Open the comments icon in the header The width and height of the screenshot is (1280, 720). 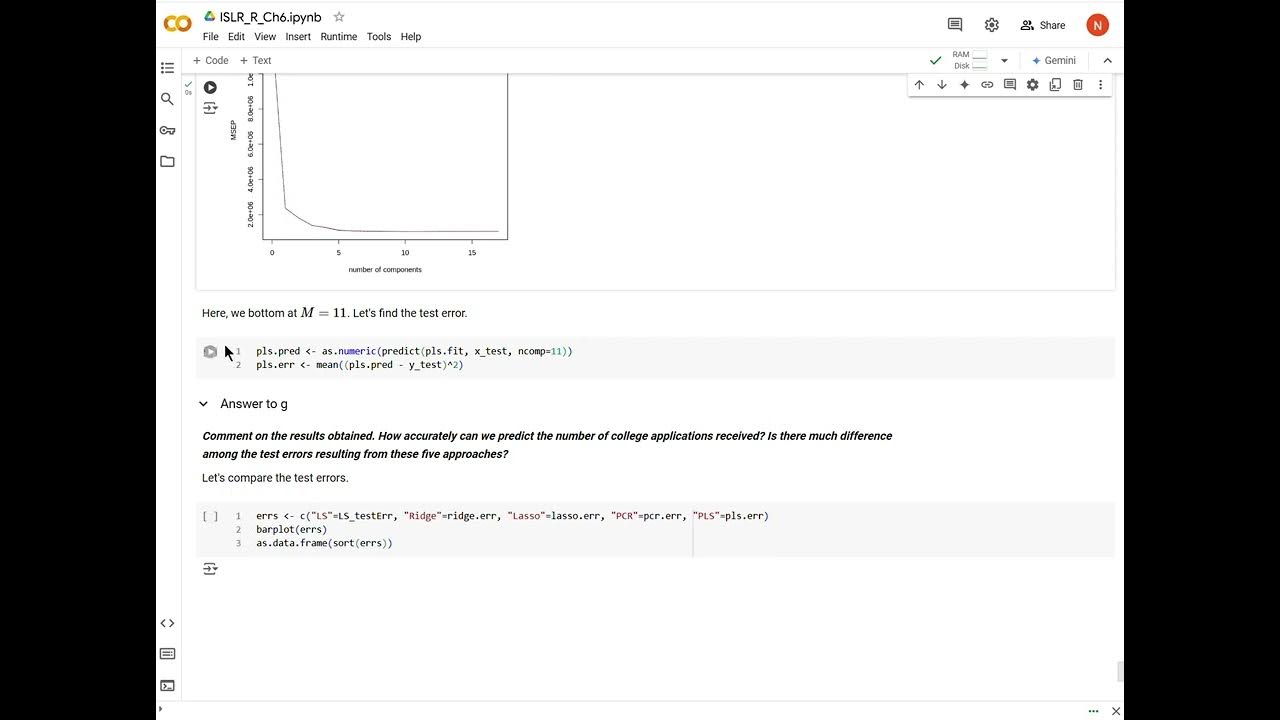(x=955, y=25)
